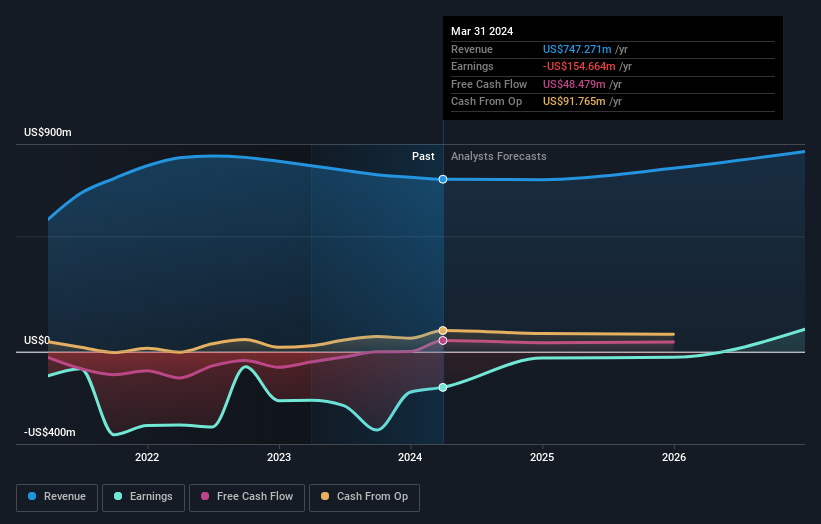Click the pink dot in Free Cash Flow legend

(205, 496)
